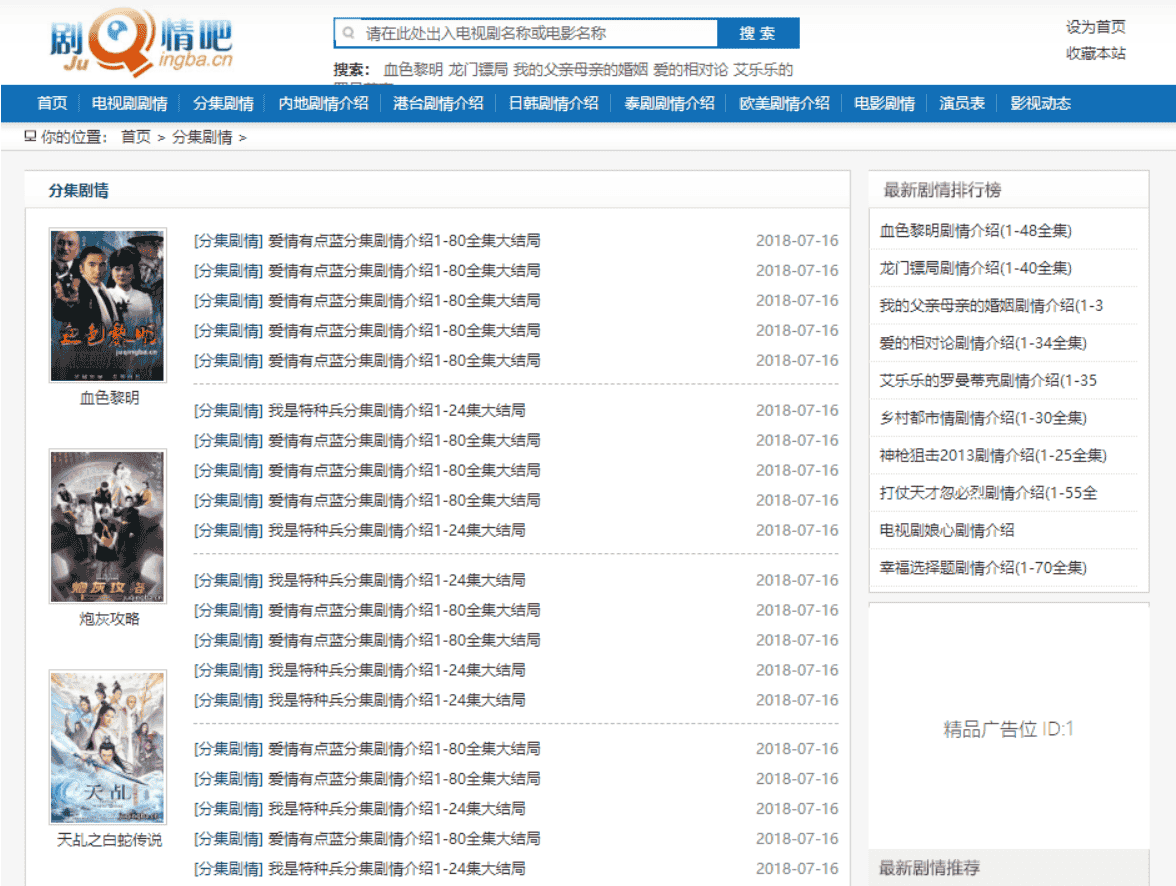This screenshot has height=886, width=1176.
Task: Open 神枪狙击2013剧情介绍 ranking entry
Action: click(x=992, y=455)
